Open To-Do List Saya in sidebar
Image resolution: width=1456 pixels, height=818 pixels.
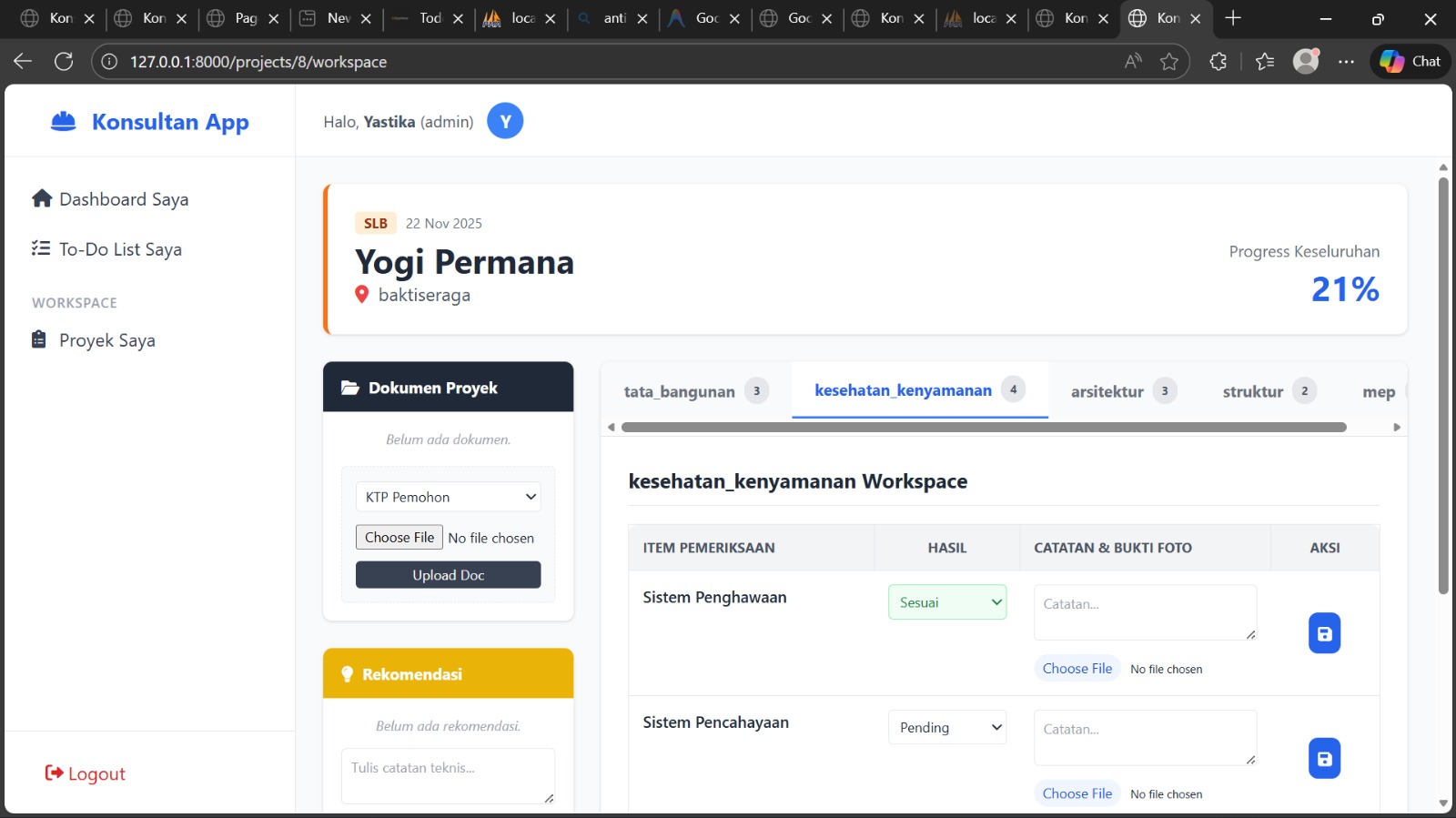click(x=120, y=249)
